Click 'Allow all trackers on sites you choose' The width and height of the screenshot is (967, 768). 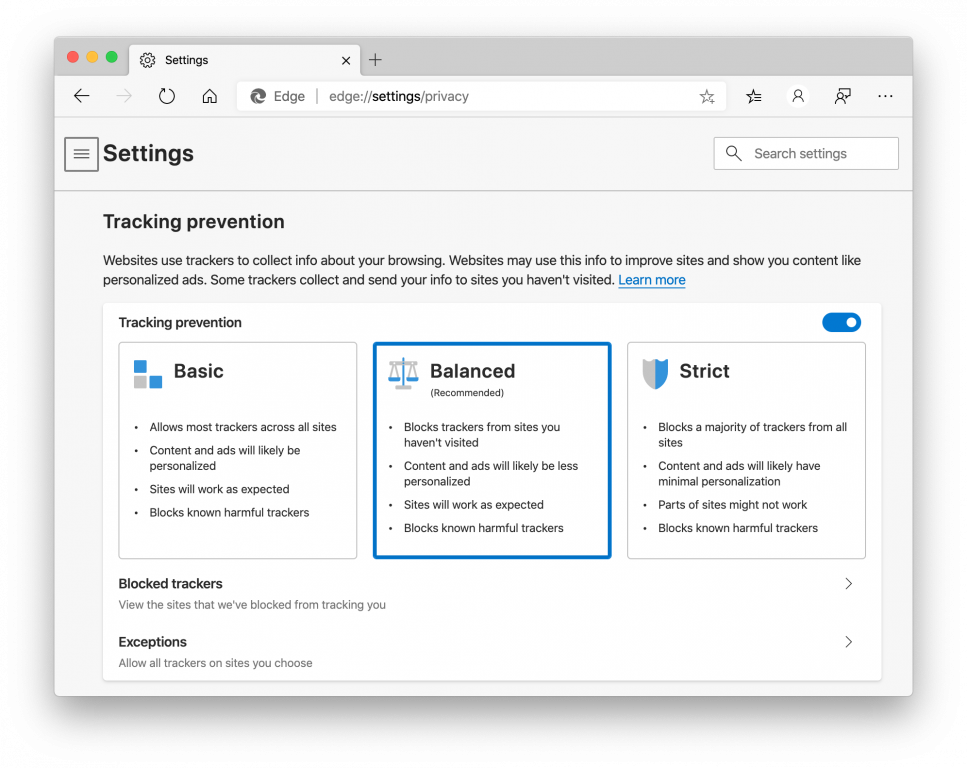pos(215,663)
